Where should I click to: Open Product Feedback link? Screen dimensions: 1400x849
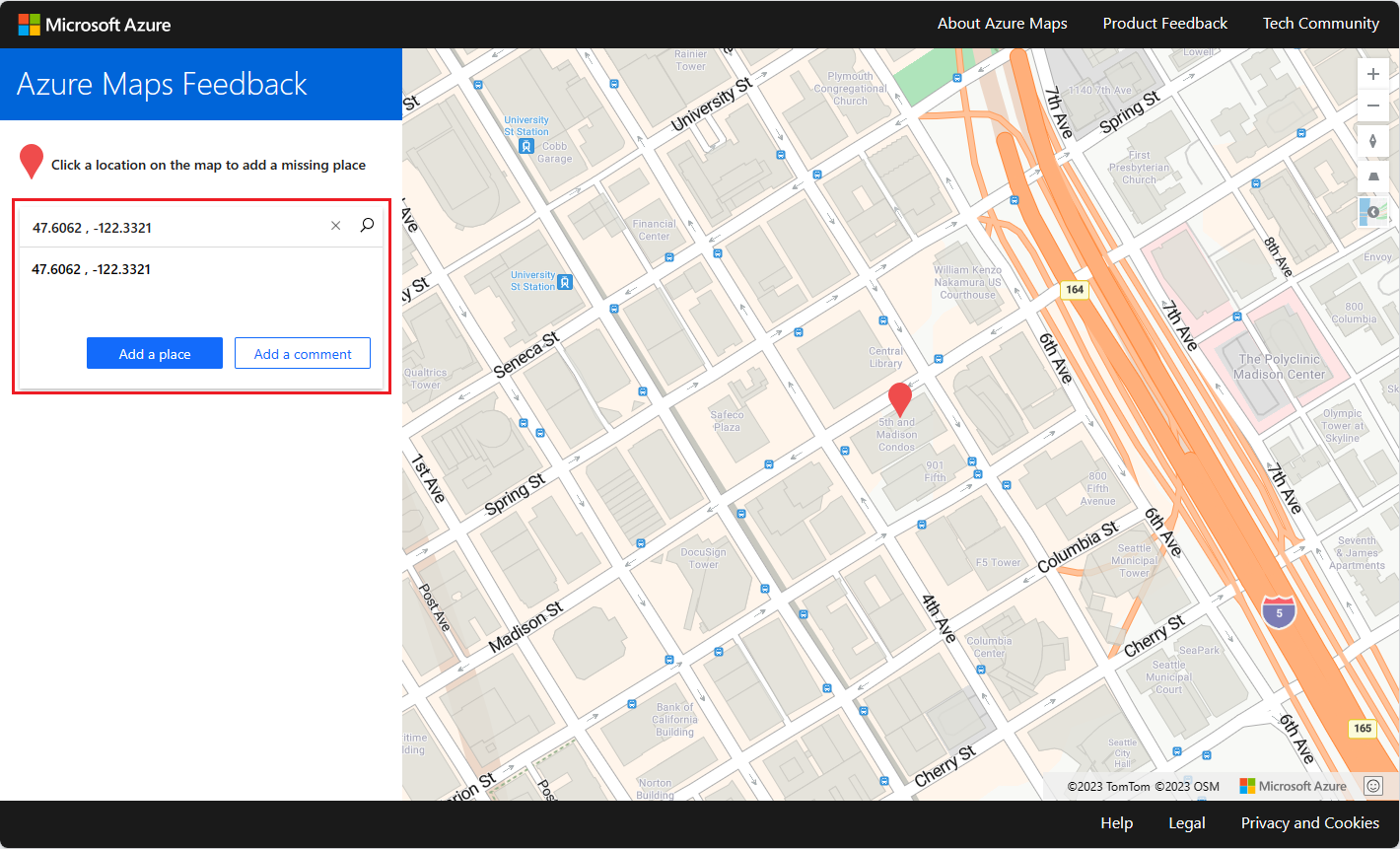click(x=1165, y=24)
